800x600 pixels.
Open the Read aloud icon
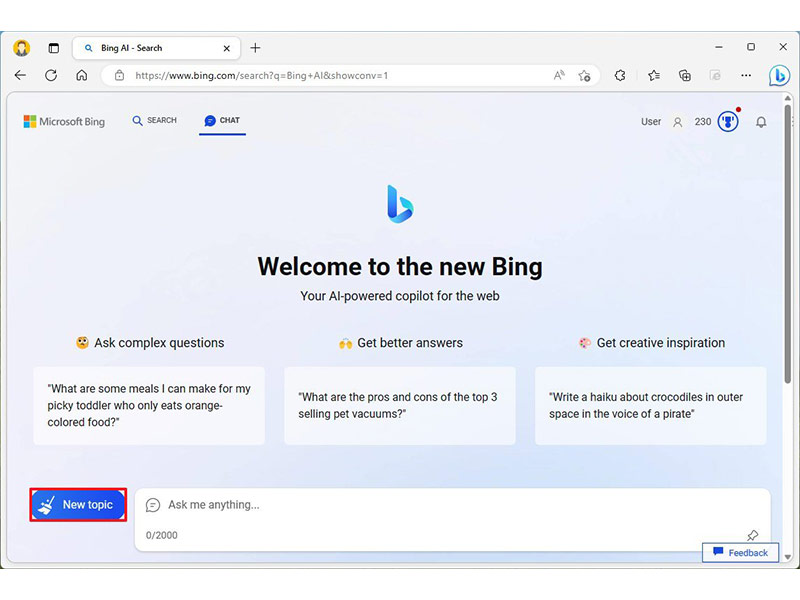559,76
